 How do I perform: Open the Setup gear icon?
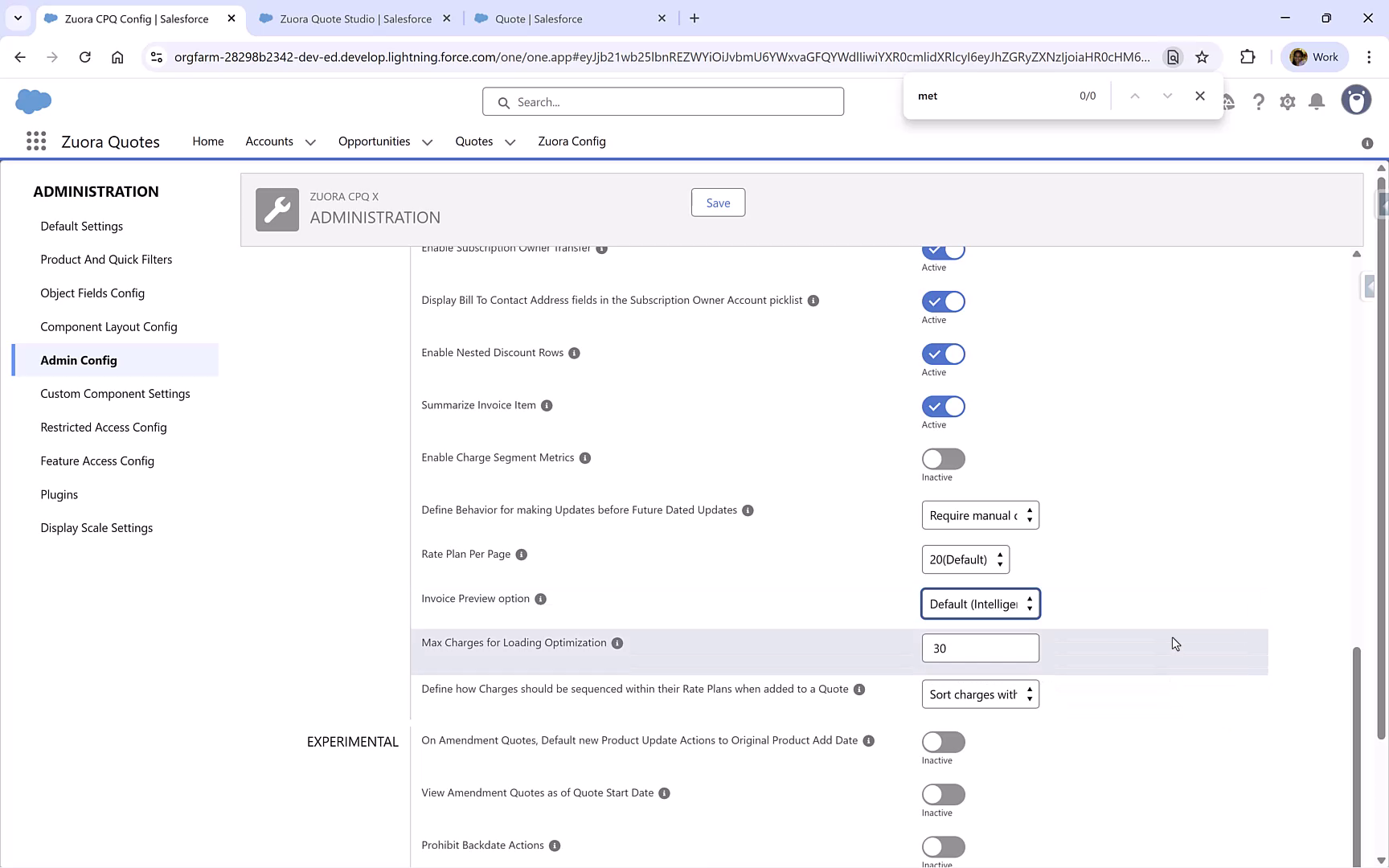tap(1287, 101)
